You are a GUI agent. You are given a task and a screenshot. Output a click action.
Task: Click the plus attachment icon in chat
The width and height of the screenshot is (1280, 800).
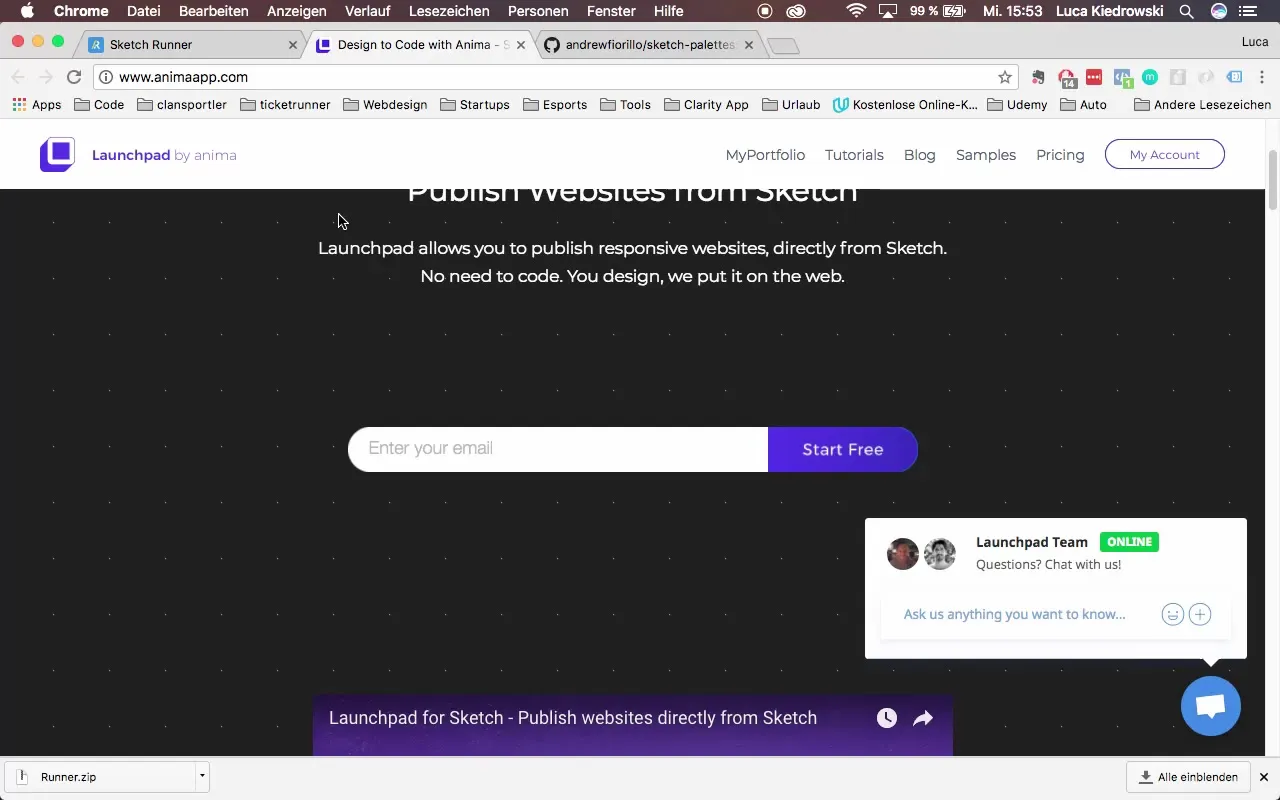(1200, 614)
